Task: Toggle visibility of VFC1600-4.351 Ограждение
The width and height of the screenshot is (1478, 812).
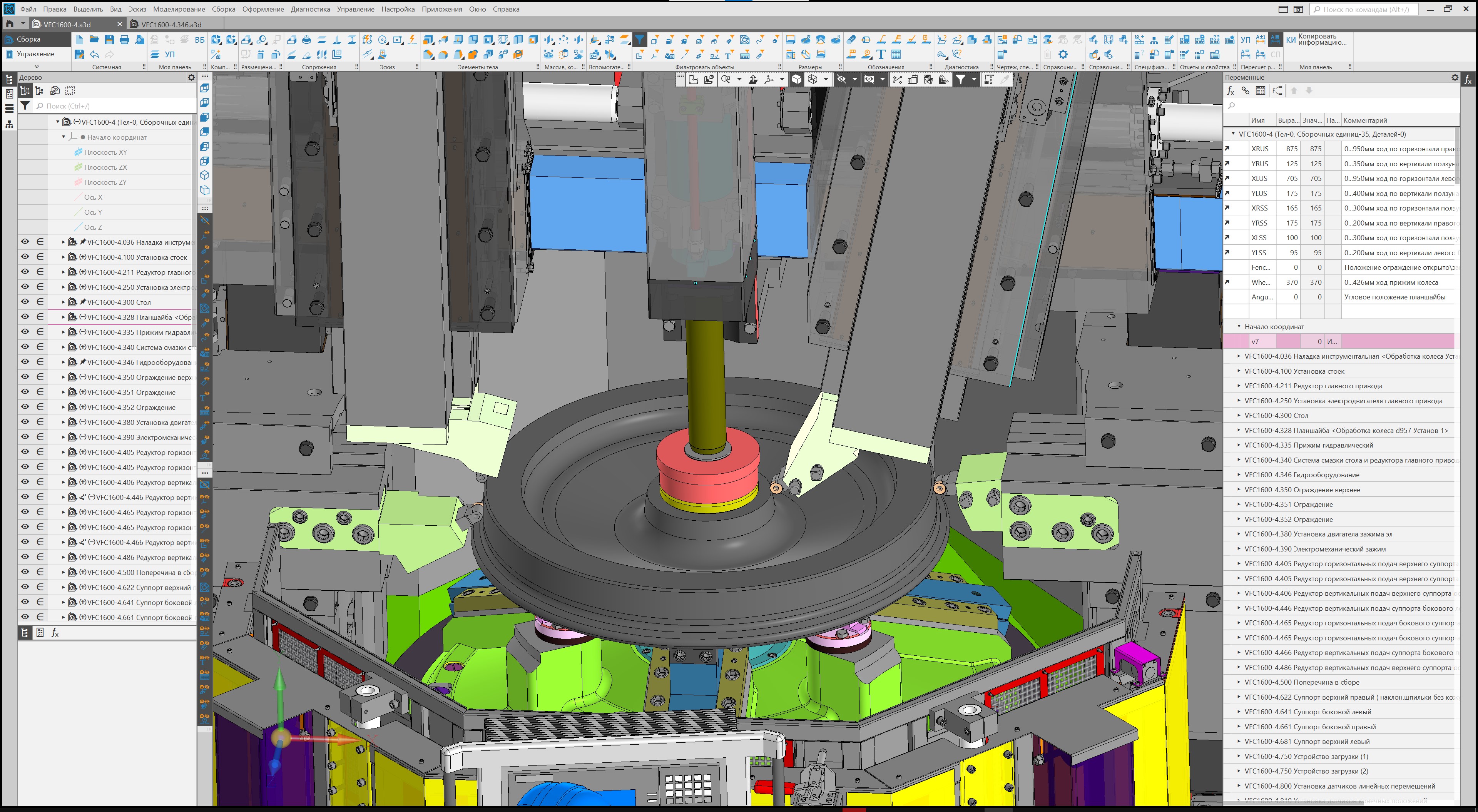Action: coord(25,392)
